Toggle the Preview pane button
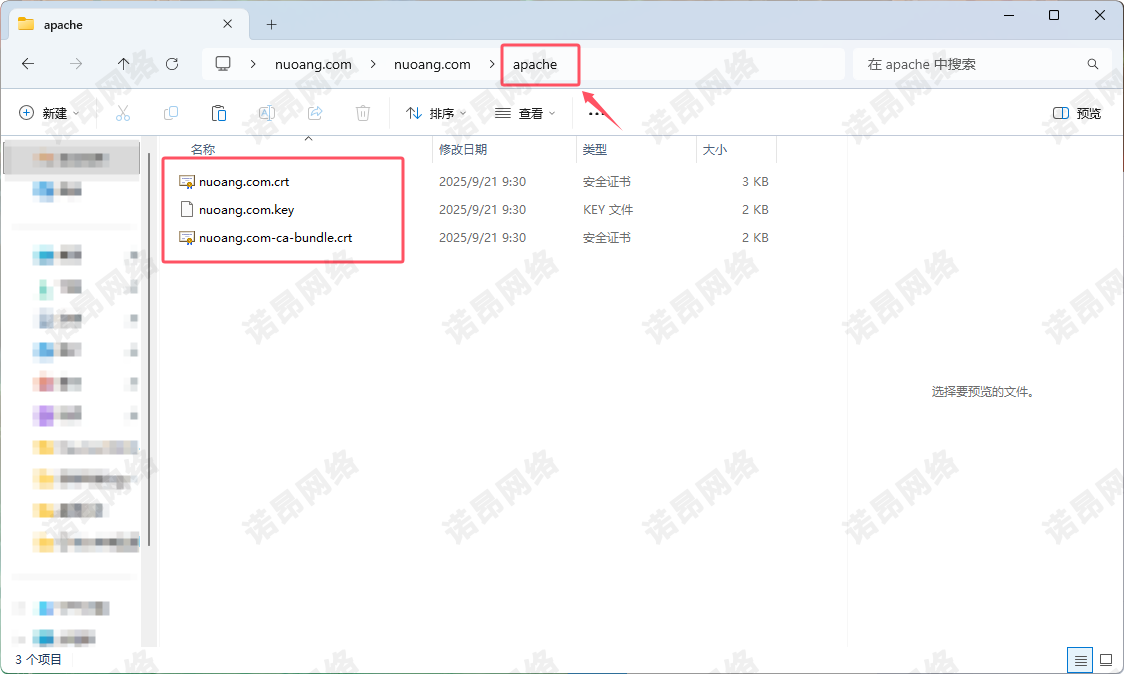The width and height of the screenshot is (1124, 674). coord(1077,114)
